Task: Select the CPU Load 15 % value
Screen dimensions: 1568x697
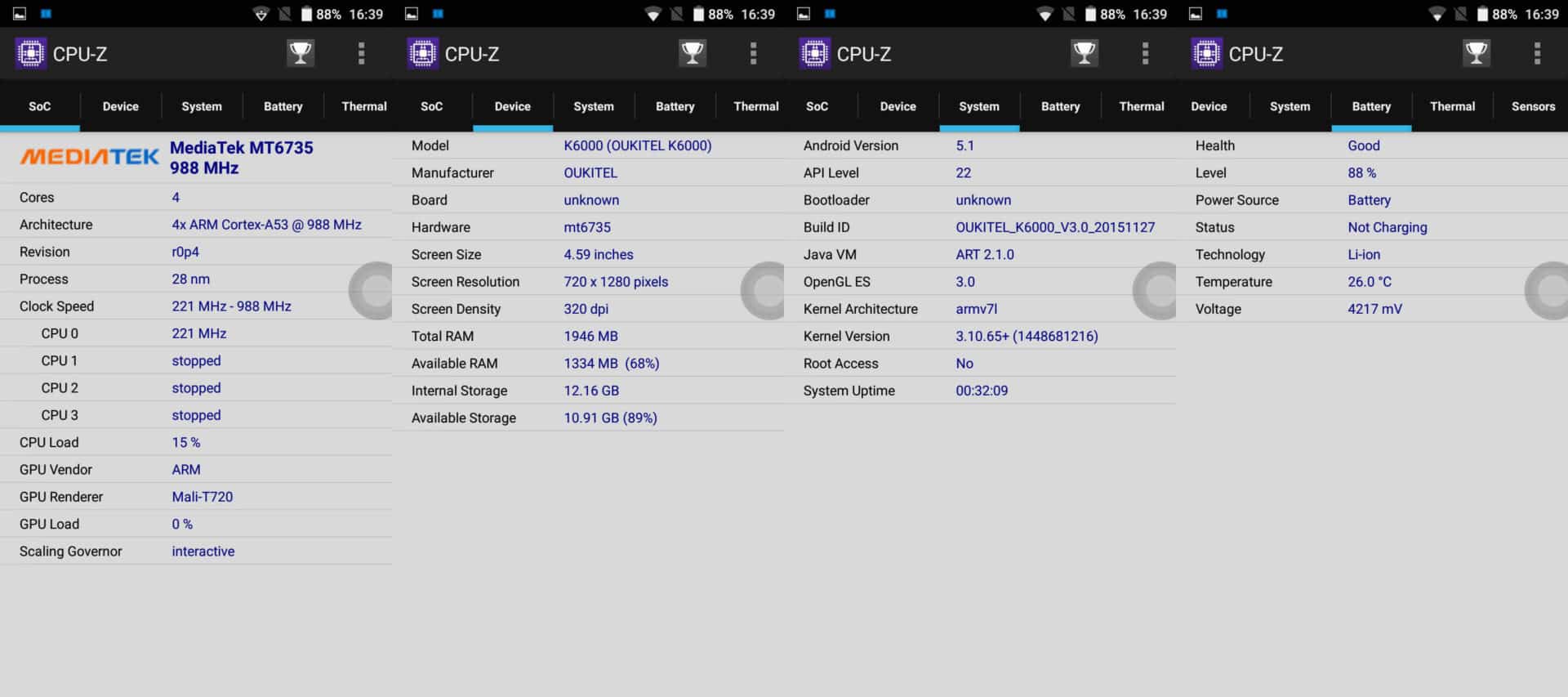Action: (185, 442)
